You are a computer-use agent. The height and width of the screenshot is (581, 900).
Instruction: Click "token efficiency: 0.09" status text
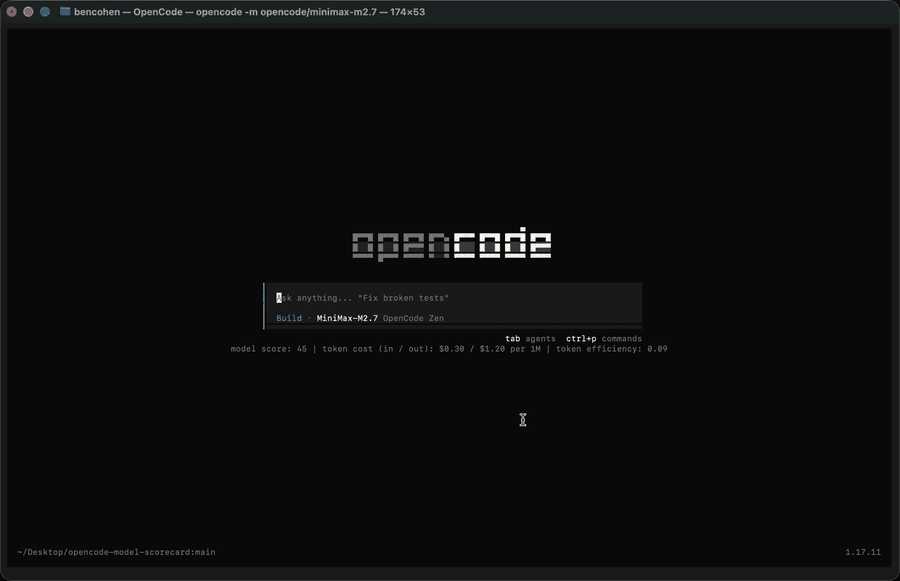pyautogui.click(x=611, y=349)
